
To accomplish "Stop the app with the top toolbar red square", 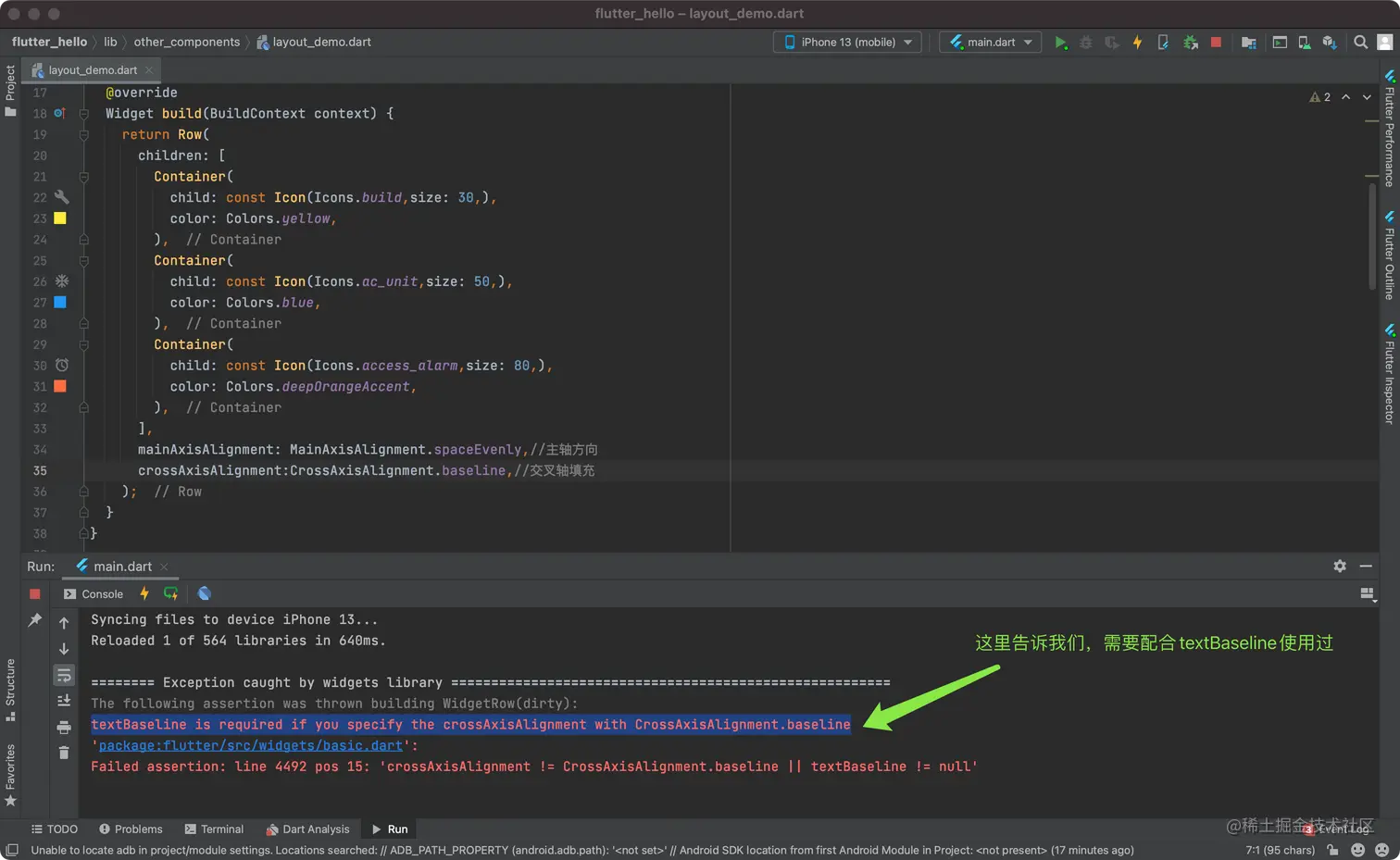I will click(1216, 43).
